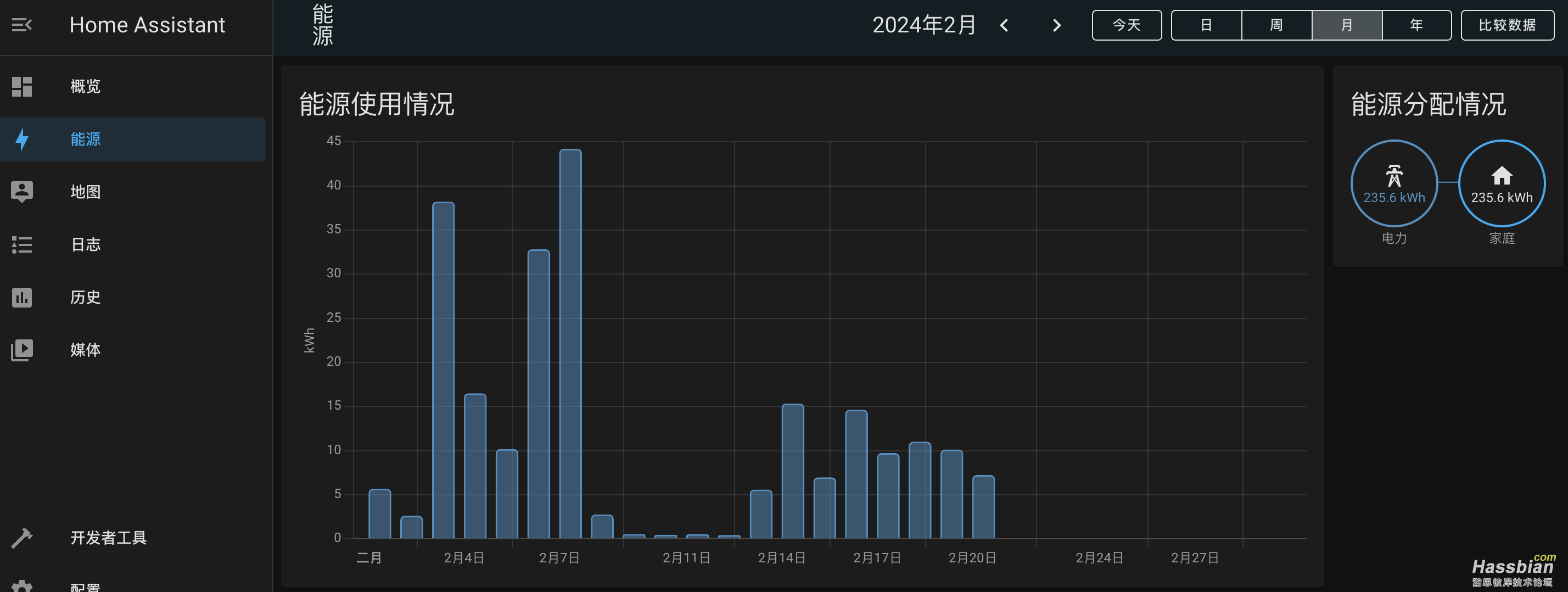
Task: Click the 配置 gear icon
Action: 22,586
